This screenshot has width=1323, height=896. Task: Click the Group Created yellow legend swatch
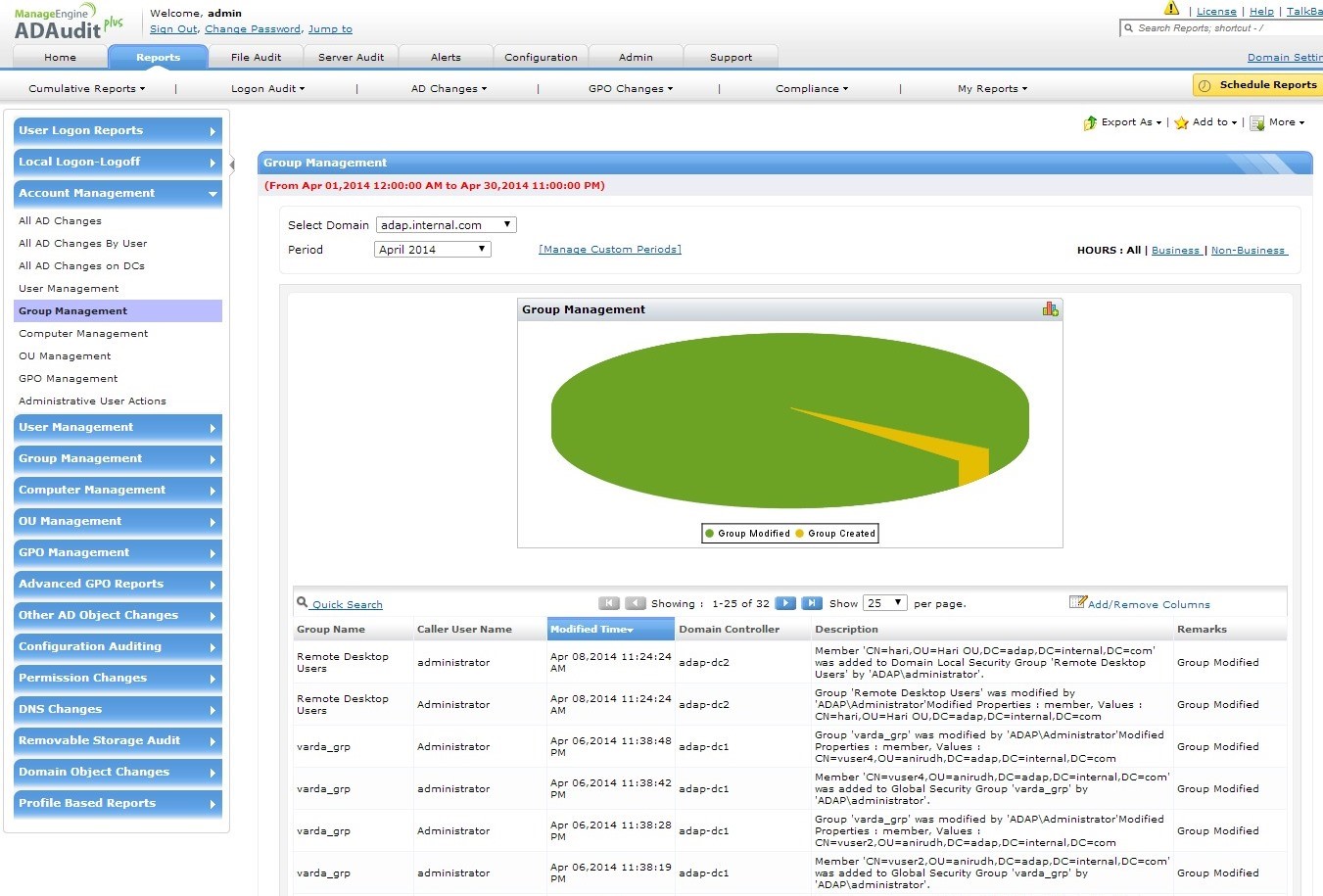click(800, 534)
